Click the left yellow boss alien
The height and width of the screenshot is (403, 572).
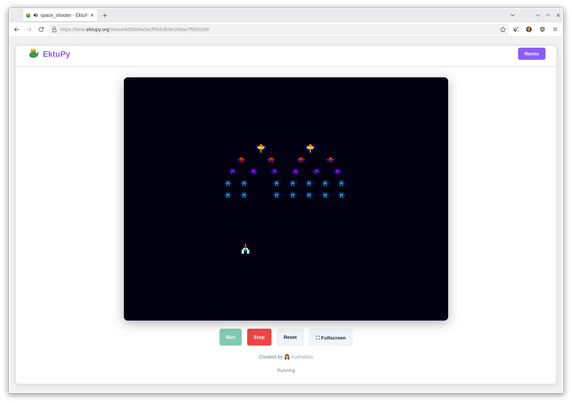(x=261, y=148)
